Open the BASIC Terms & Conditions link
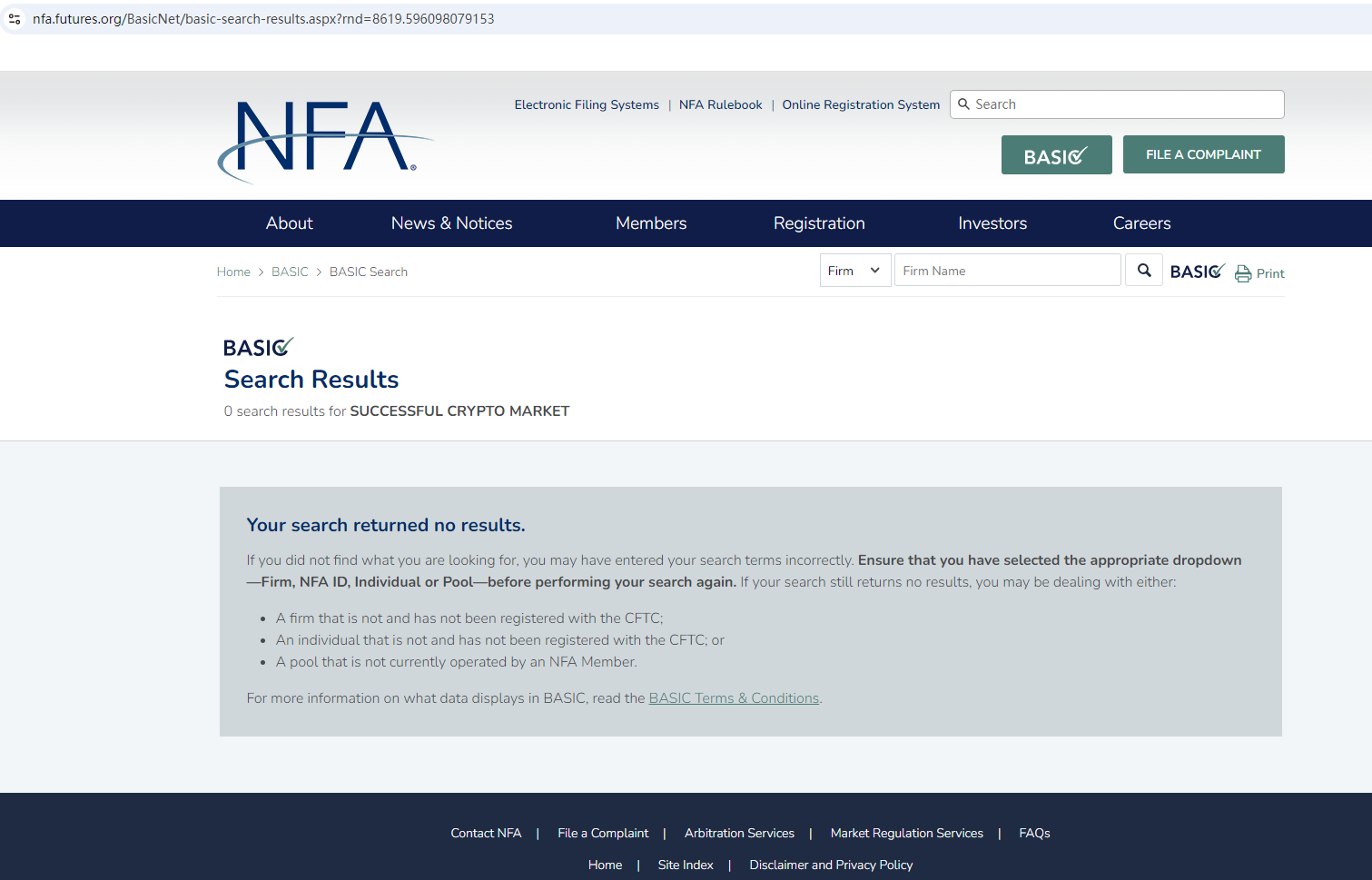1372x880 pixels. point(734,698)
